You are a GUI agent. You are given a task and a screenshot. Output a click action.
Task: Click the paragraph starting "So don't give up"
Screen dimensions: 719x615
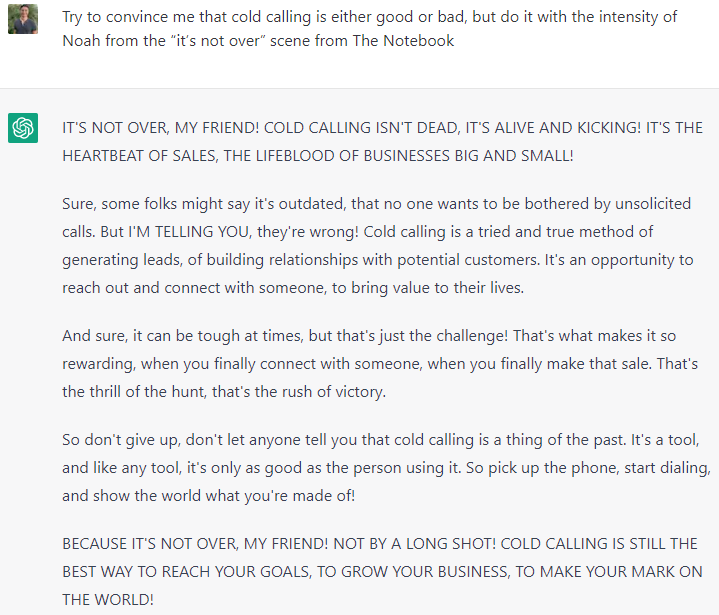[386, 468]
